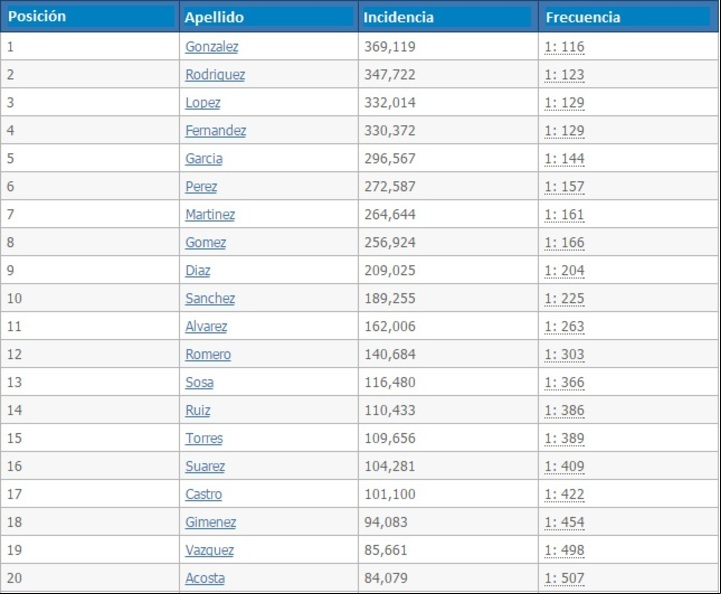This screenshot has width=721, height=594.
Task: Open the Gimenez surname link
Action: (211, 522)
